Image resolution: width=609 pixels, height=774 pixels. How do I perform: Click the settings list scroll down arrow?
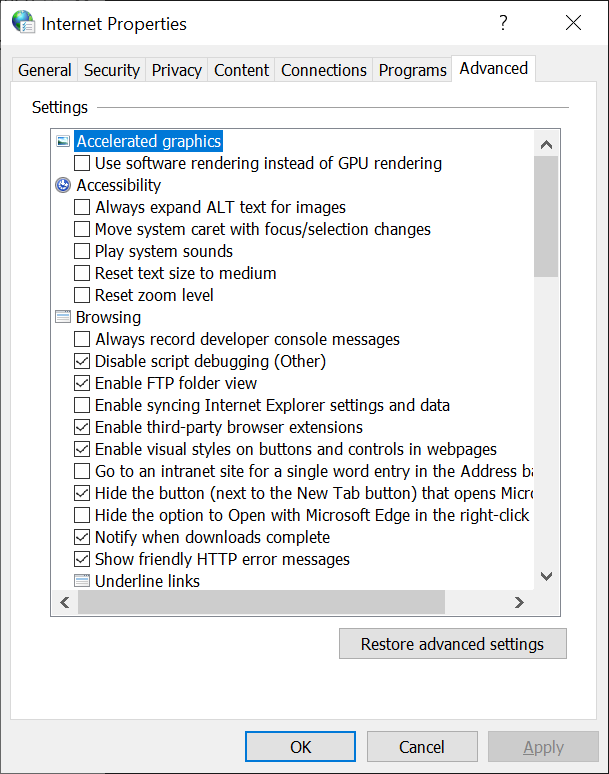point(546,576)
